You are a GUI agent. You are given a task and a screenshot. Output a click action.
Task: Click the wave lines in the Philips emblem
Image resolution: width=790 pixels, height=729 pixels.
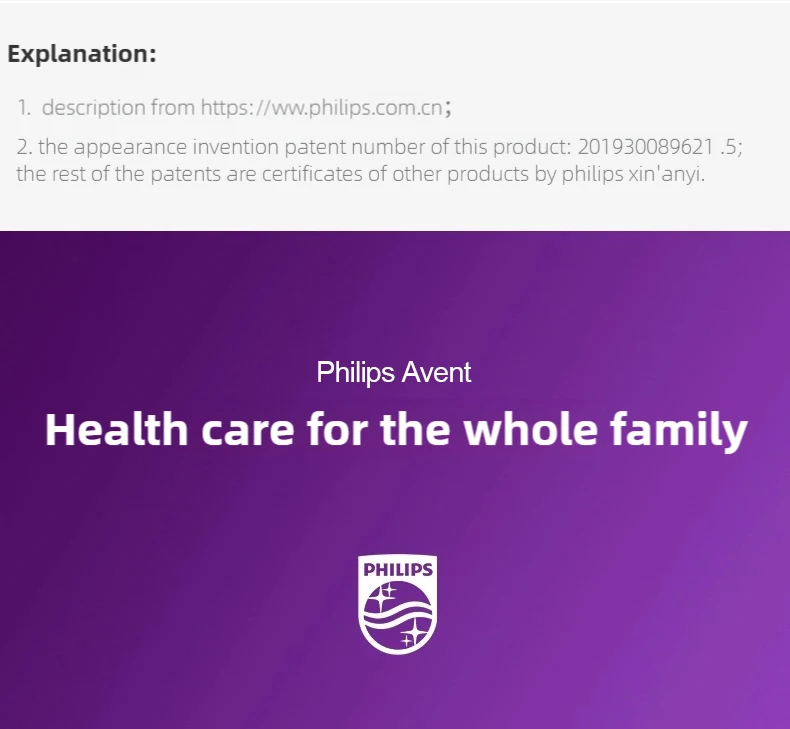tap(398, 615)
